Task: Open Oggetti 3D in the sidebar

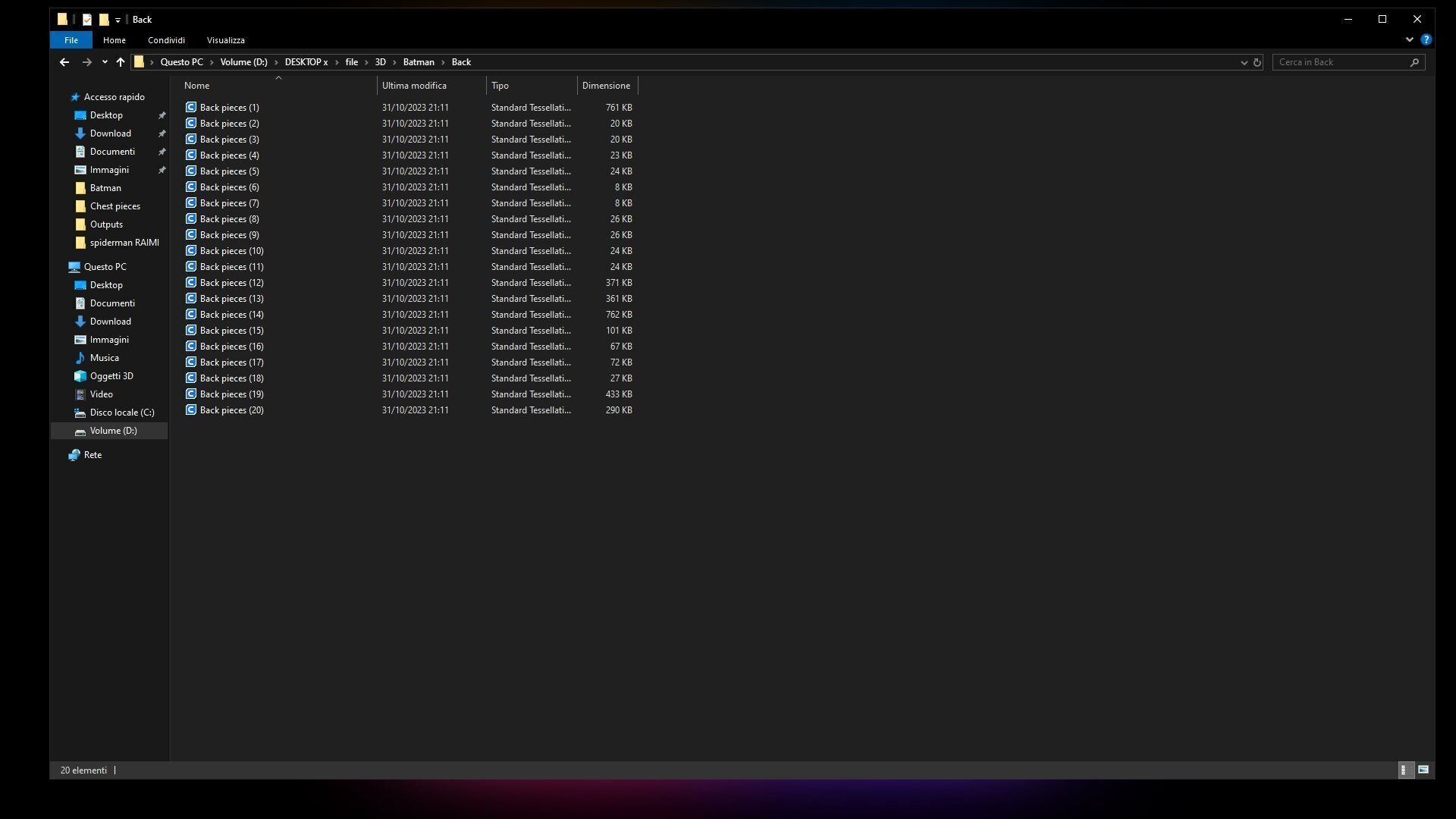Action: tap(111, 376)
